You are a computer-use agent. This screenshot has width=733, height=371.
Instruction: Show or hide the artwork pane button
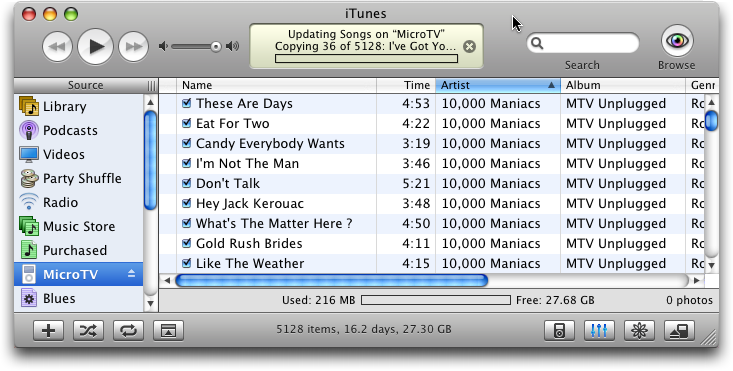[x=168, y=331]
